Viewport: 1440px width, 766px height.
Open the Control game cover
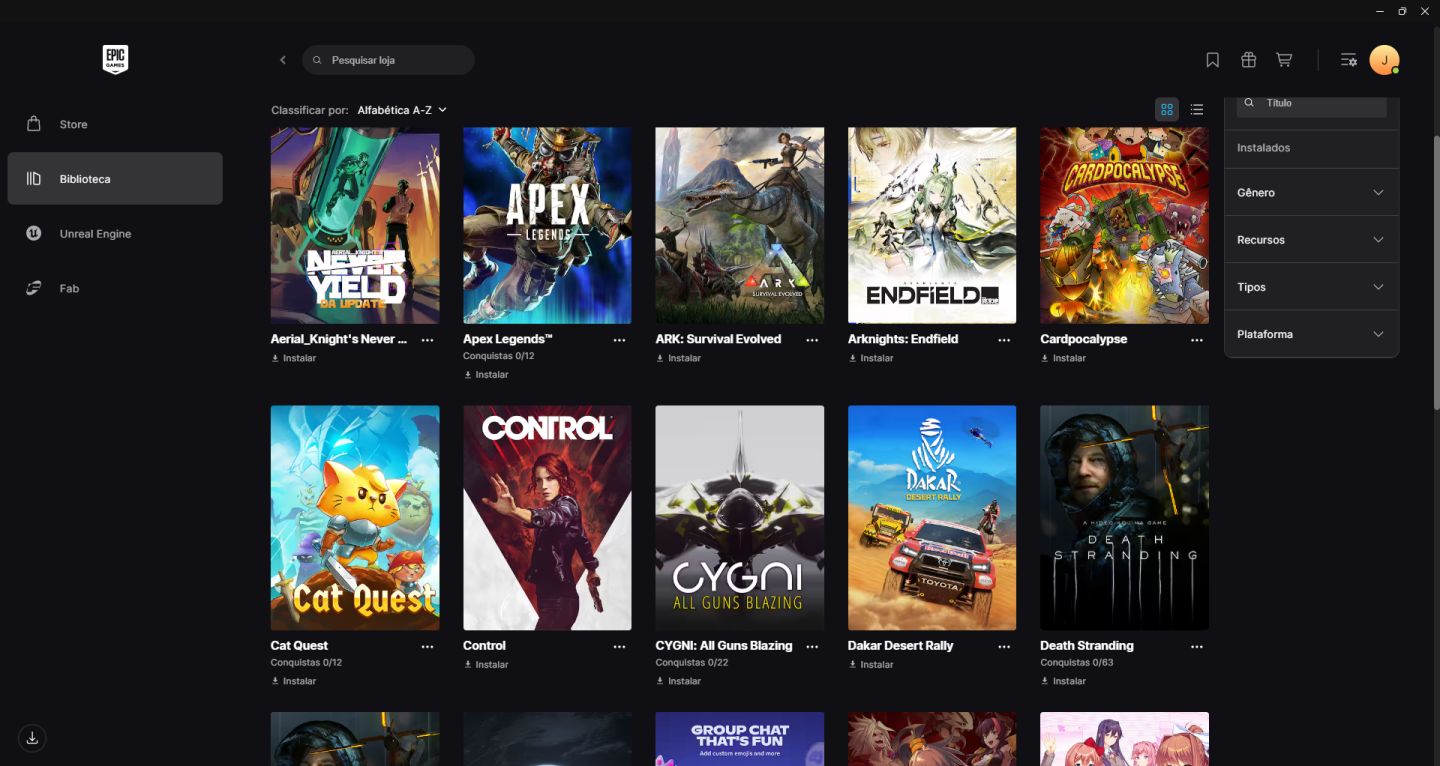click(x=547, y=518)
